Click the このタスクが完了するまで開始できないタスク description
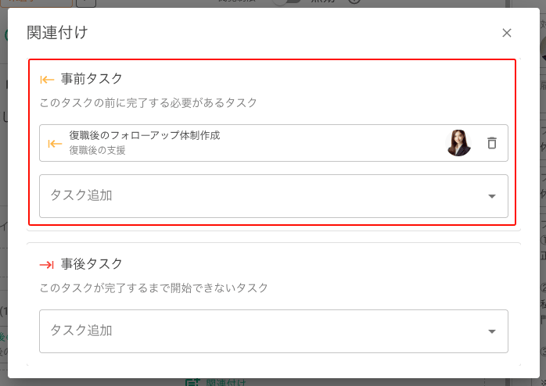 pyautogui.click(x=154, y=288)
